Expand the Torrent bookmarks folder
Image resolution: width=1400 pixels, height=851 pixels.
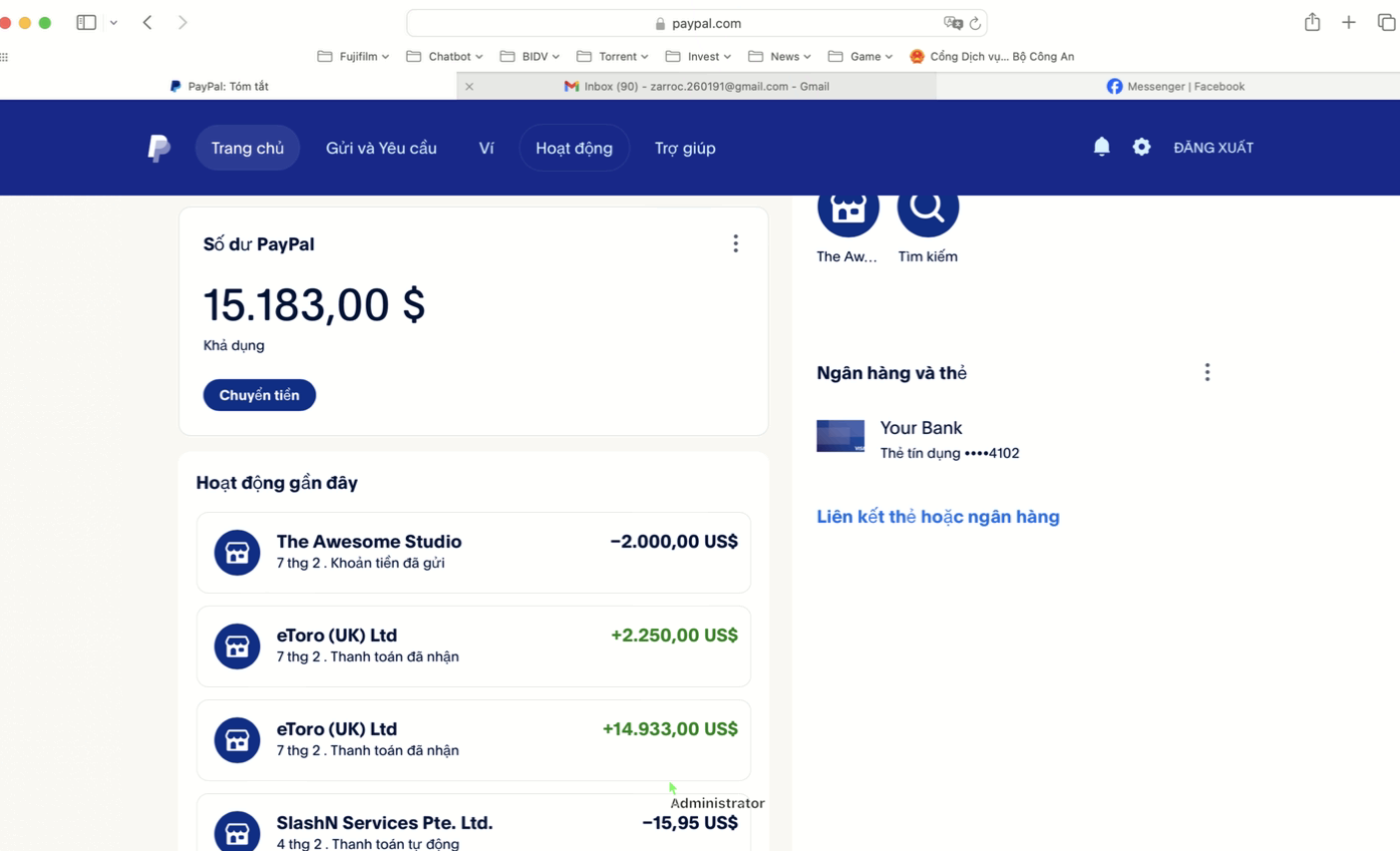pos(612,57)
